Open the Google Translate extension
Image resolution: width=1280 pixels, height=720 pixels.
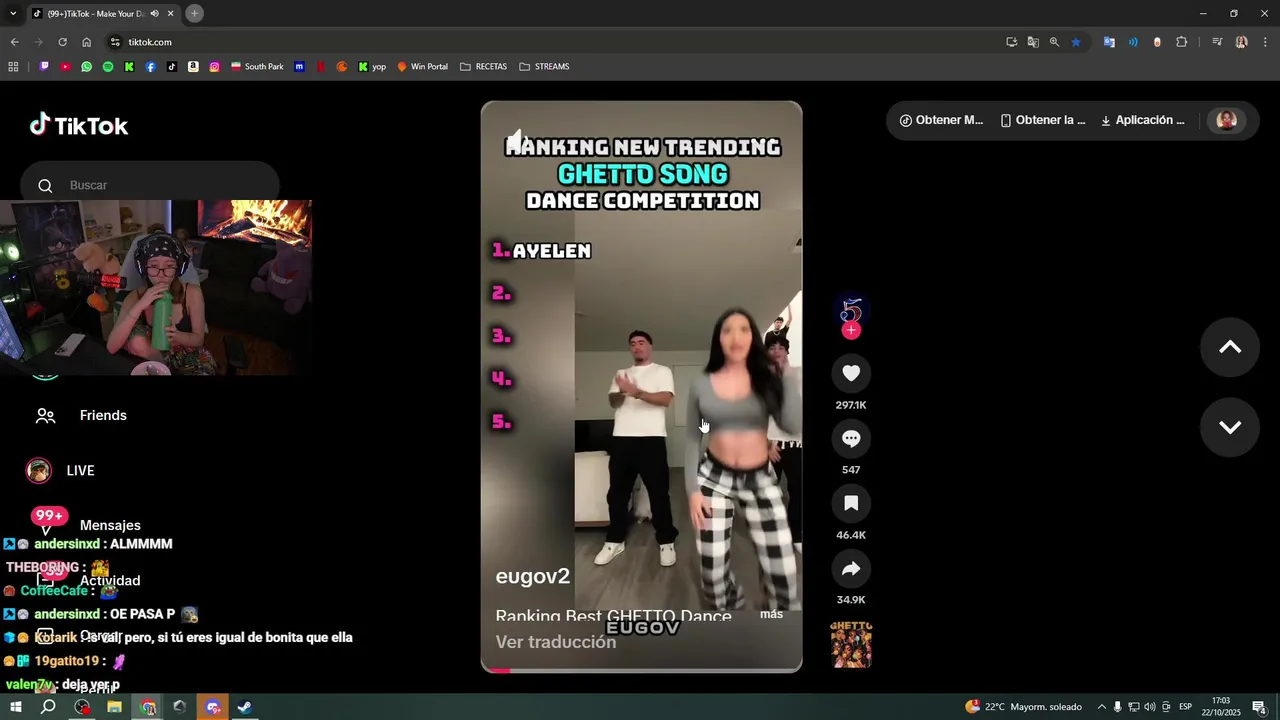pyautogui.click(x=1109, y=42)
